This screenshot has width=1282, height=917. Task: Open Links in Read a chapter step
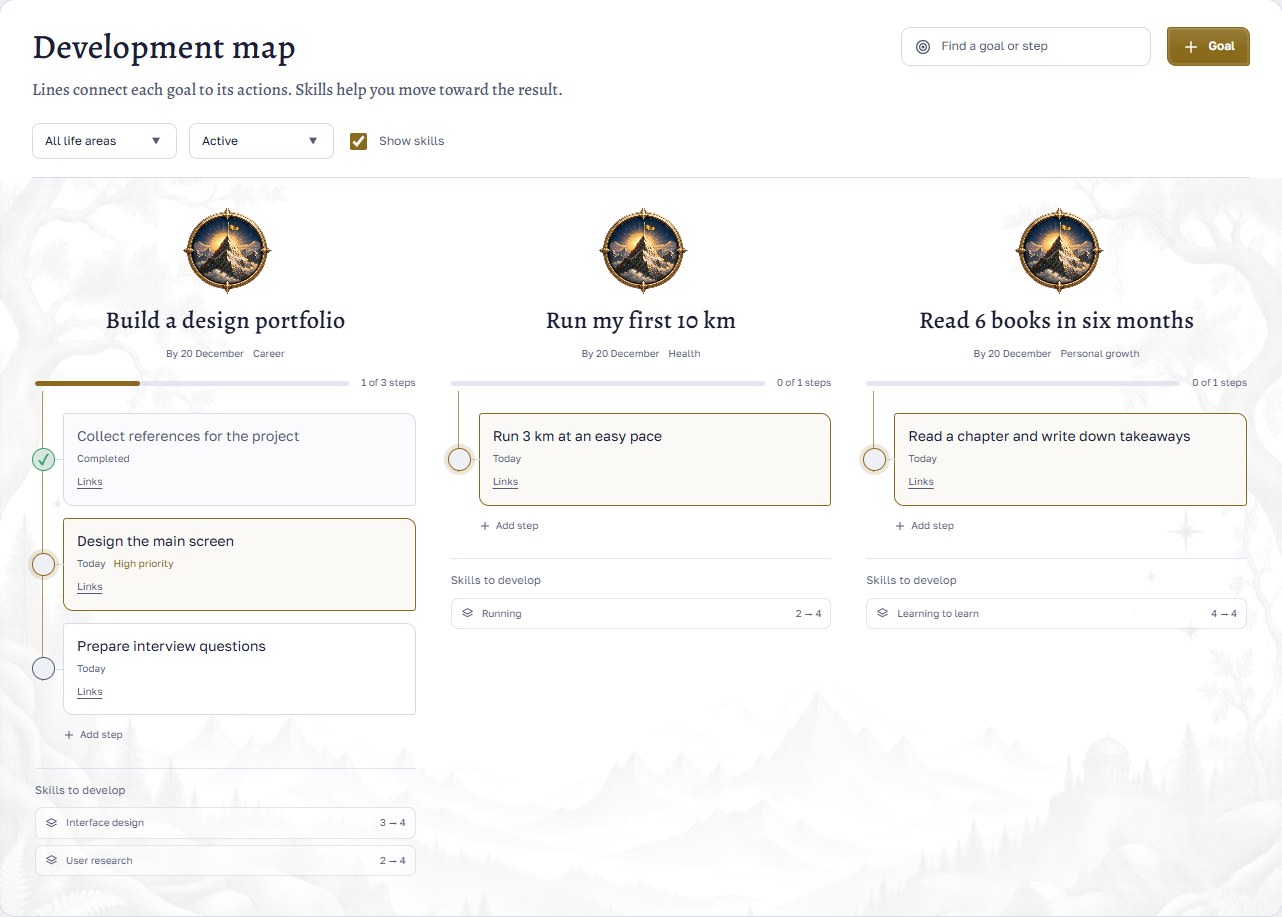coord(921,482)
